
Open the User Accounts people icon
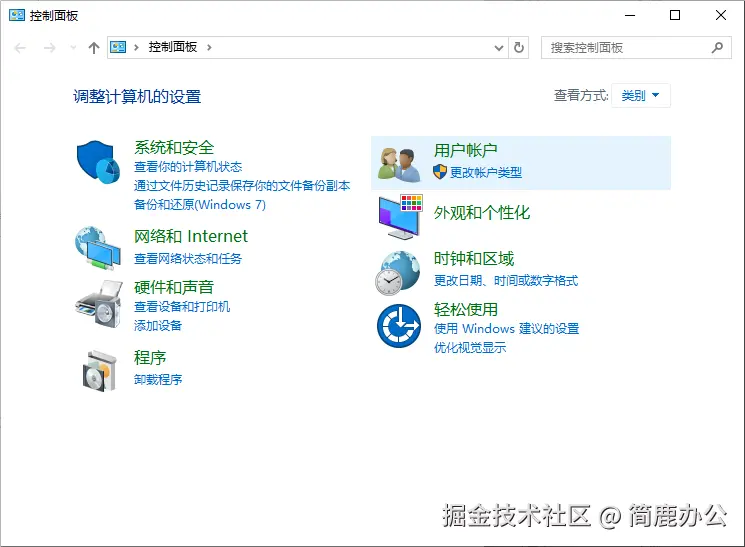click(399, 164)
